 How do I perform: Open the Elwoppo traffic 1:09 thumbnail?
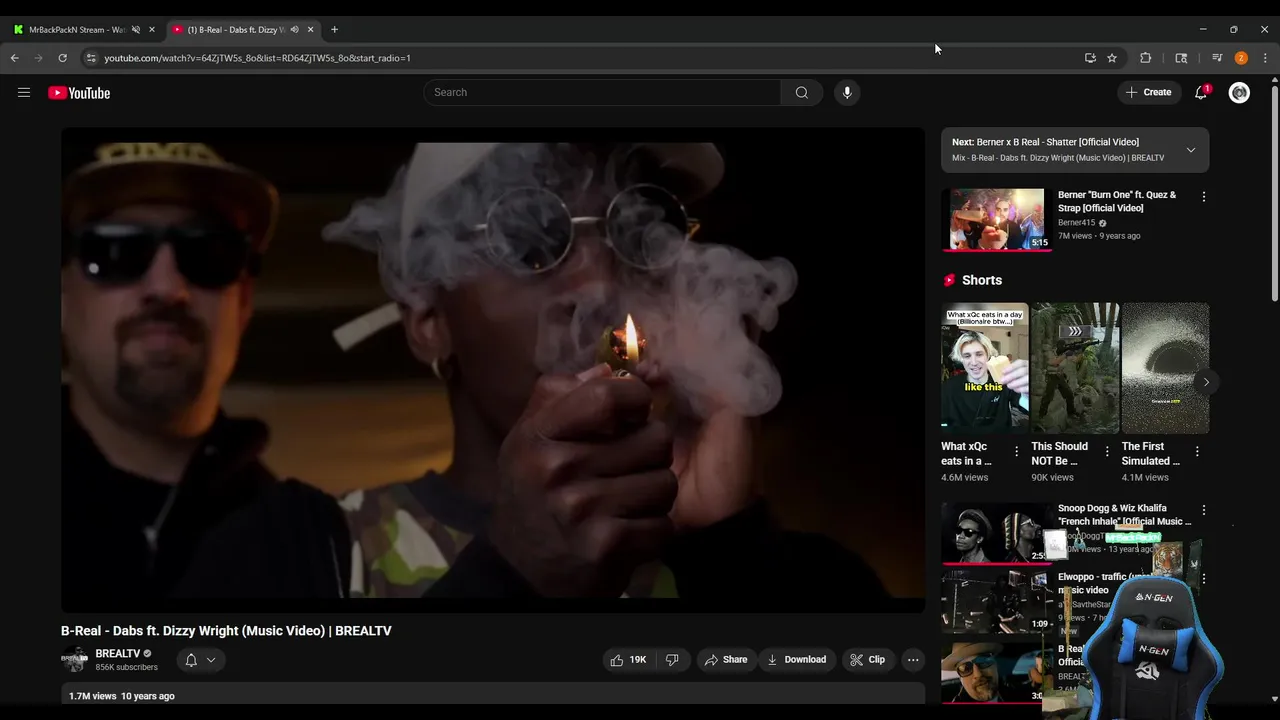(x=997, y=601)
